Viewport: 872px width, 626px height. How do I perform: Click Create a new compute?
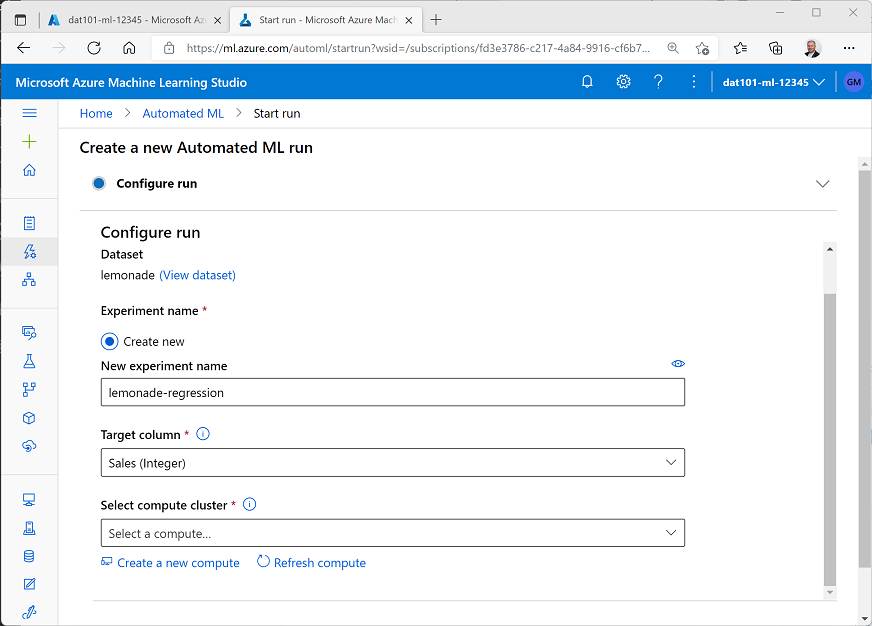[x=169, y=562]
